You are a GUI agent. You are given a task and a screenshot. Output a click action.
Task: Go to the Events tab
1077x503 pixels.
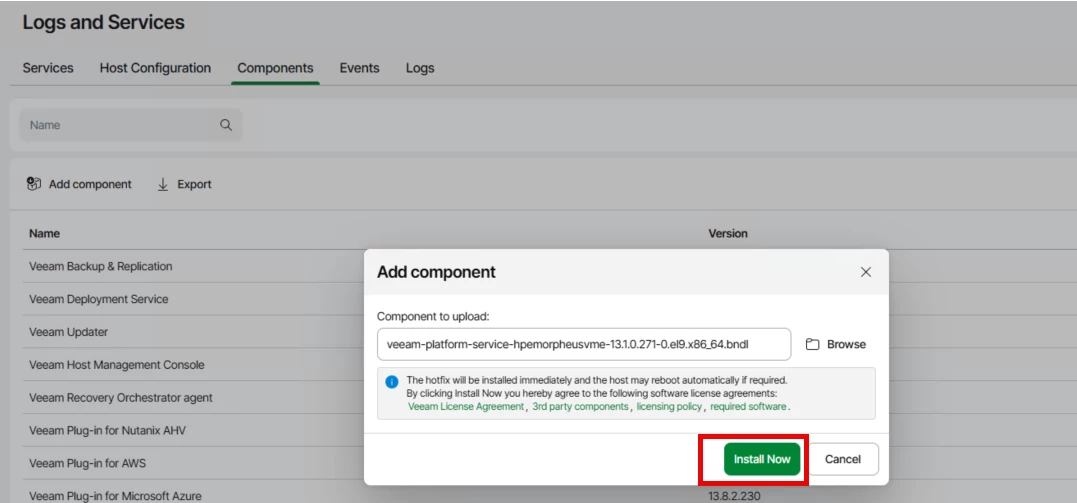pos(359,68)
